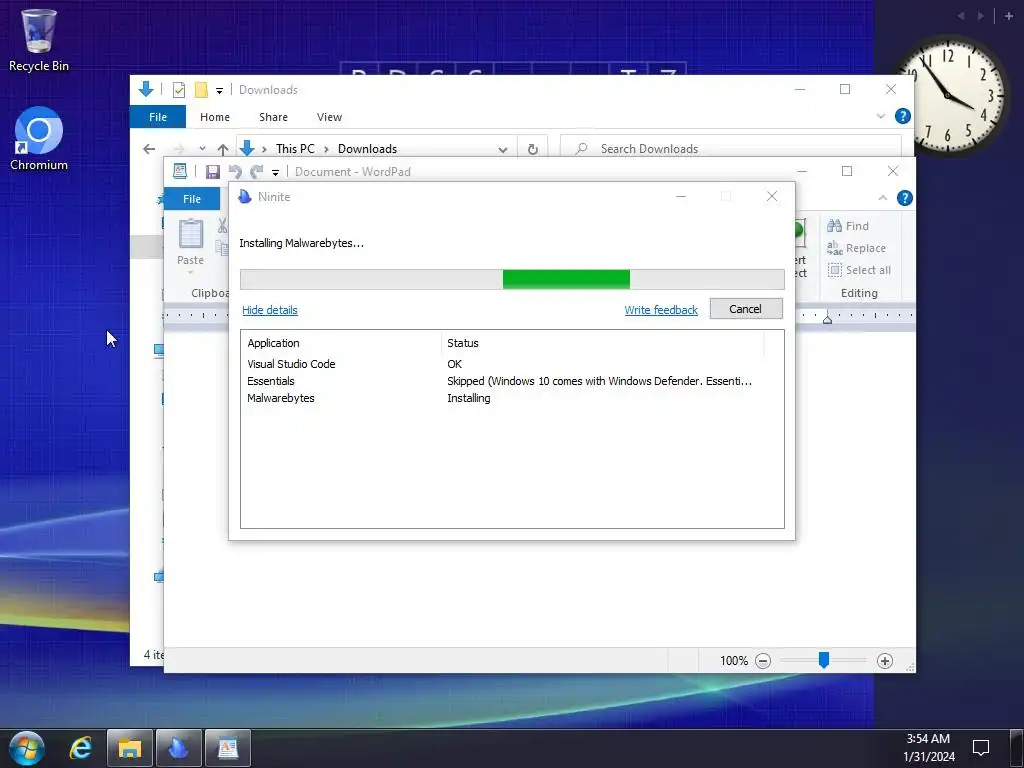Click the WordPad application icon in its title bar
The width and height of the screenshot is (1024, 768).
[x=180, y=171]
